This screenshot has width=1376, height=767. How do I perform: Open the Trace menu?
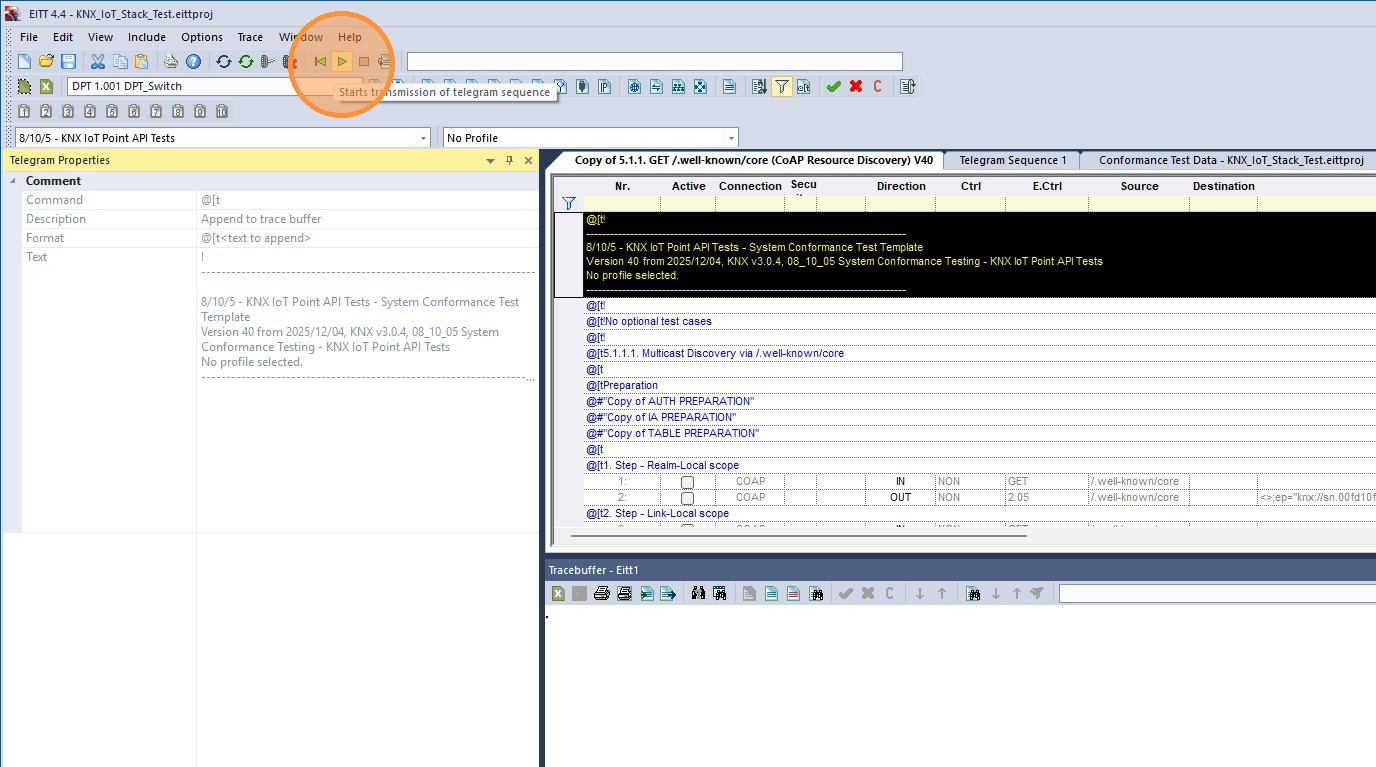(250, 37)
